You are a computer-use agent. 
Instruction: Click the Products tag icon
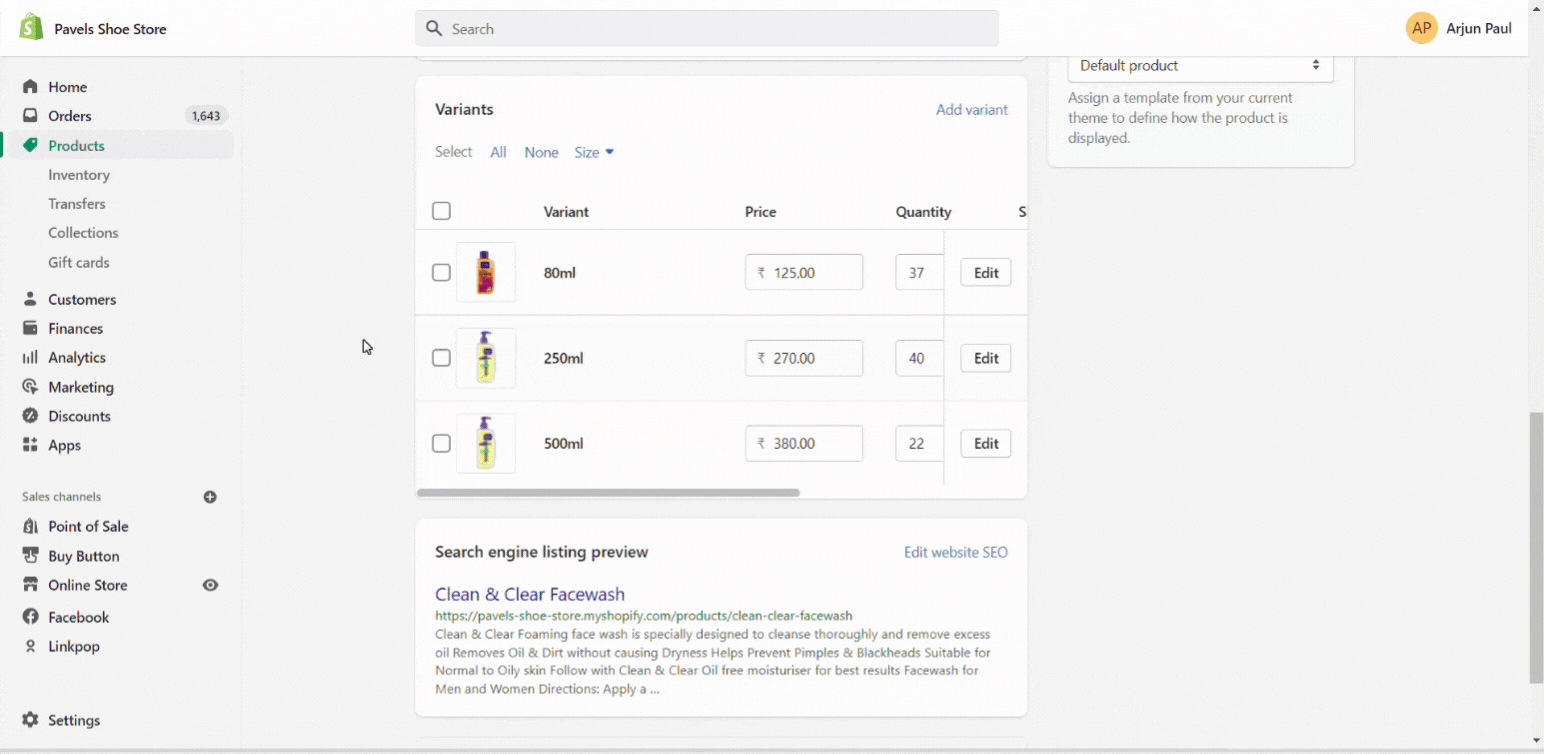(30, 145)
